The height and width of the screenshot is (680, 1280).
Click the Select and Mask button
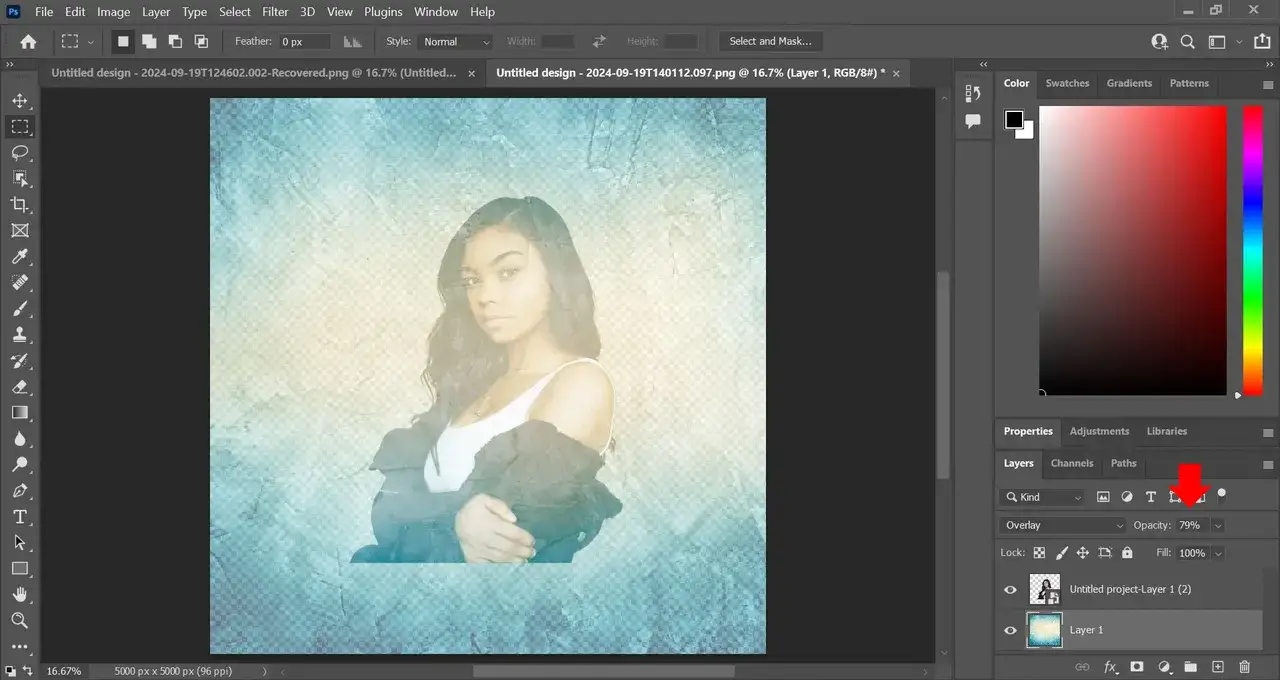coord(770,42)
